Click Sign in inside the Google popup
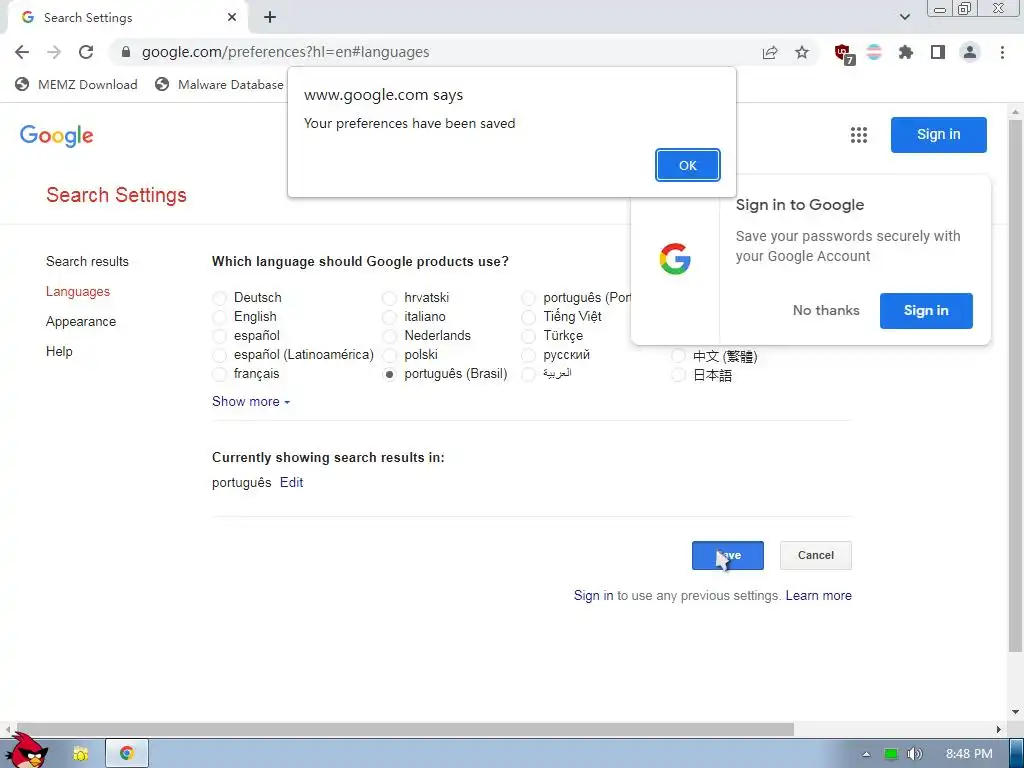 click(926, 310)
